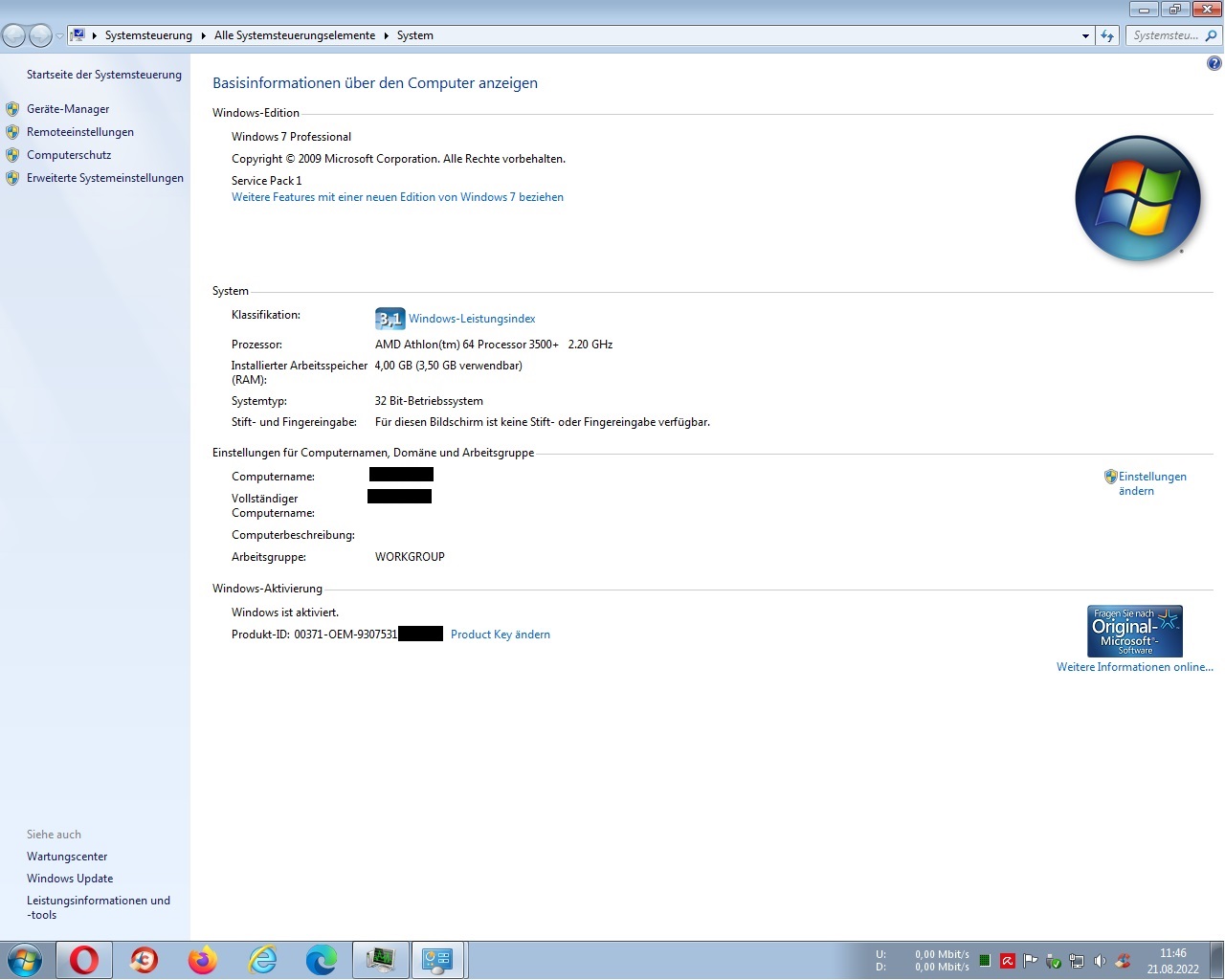The height and width of the screenshot is (980, 1225).
Task: Click 'AMD Athlon(tm) 64 Processor 3500+' text
Action: click(467, 345)
